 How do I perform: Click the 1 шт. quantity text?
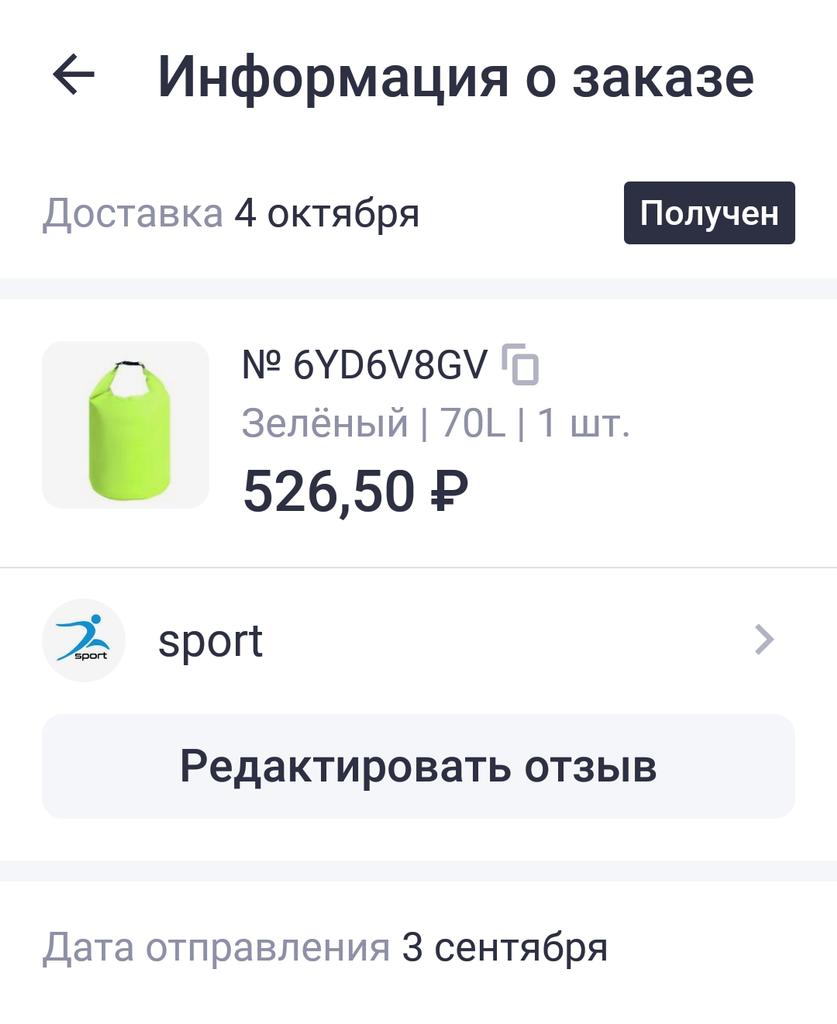[x=584, y=423]
